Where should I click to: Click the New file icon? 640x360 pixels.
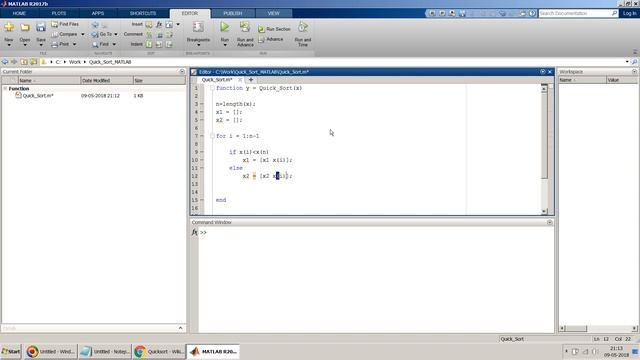(x=9, y=28)
